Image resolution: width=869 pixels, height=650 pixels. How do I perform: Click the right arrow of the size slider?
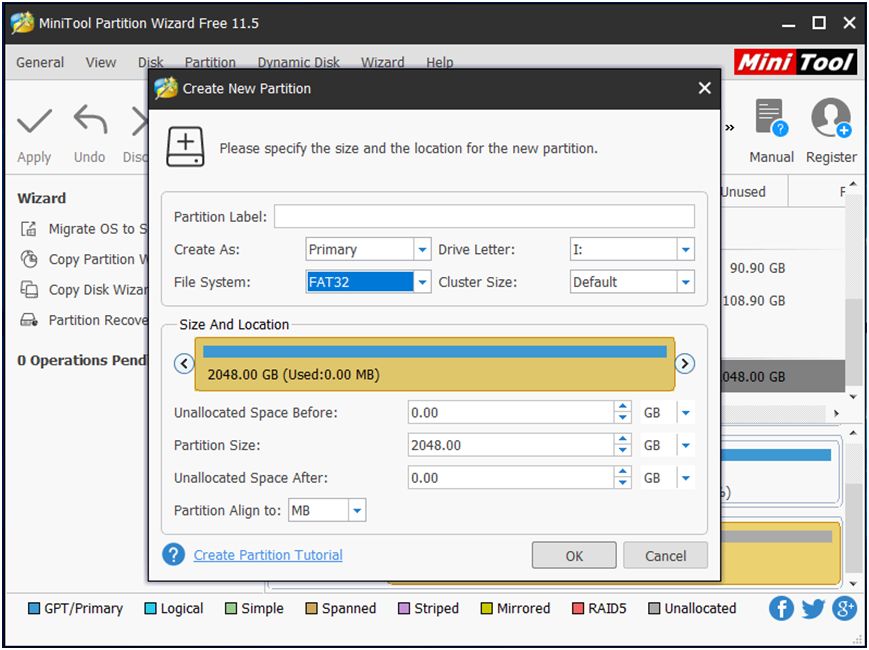[x=685, y=364]
